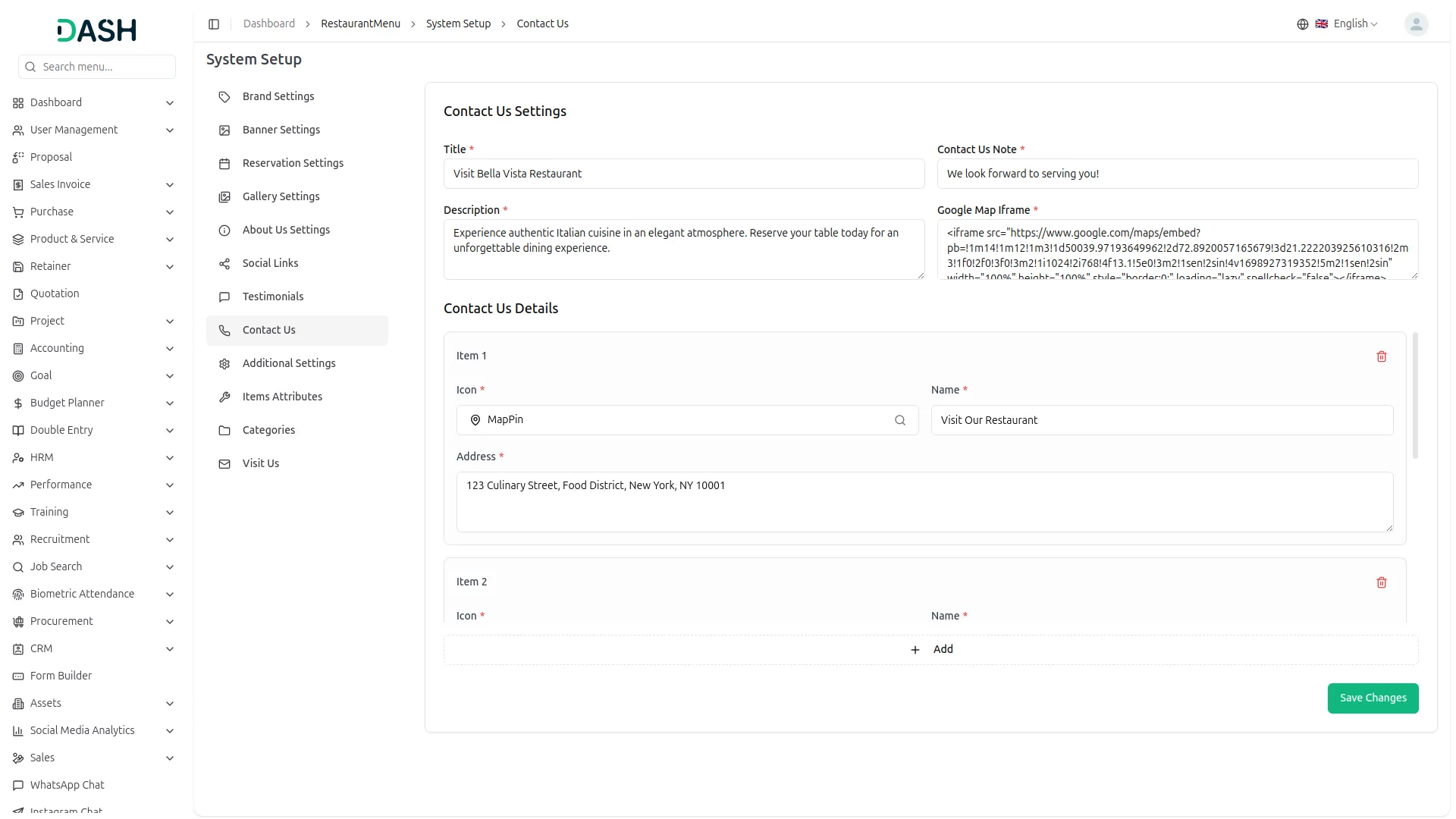Viewport: 1456px width, 819px height.
Task: Open Items Attributes section
Action: click(x=282, y=397)
